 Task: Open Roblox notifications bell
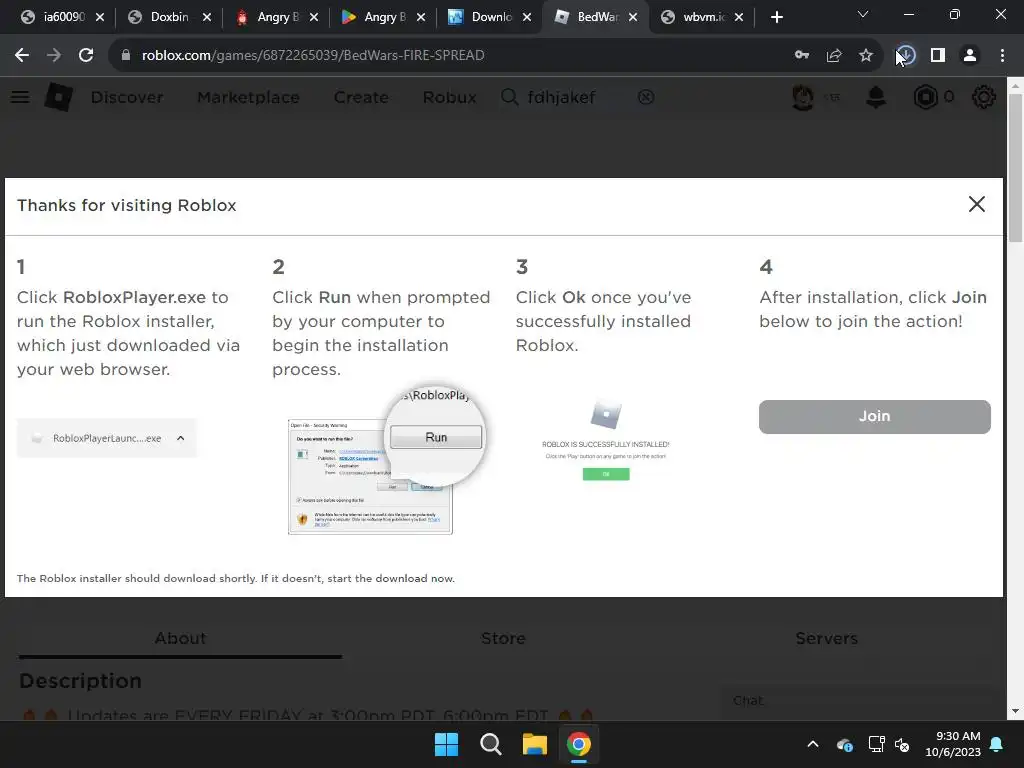tap(876, 97)
